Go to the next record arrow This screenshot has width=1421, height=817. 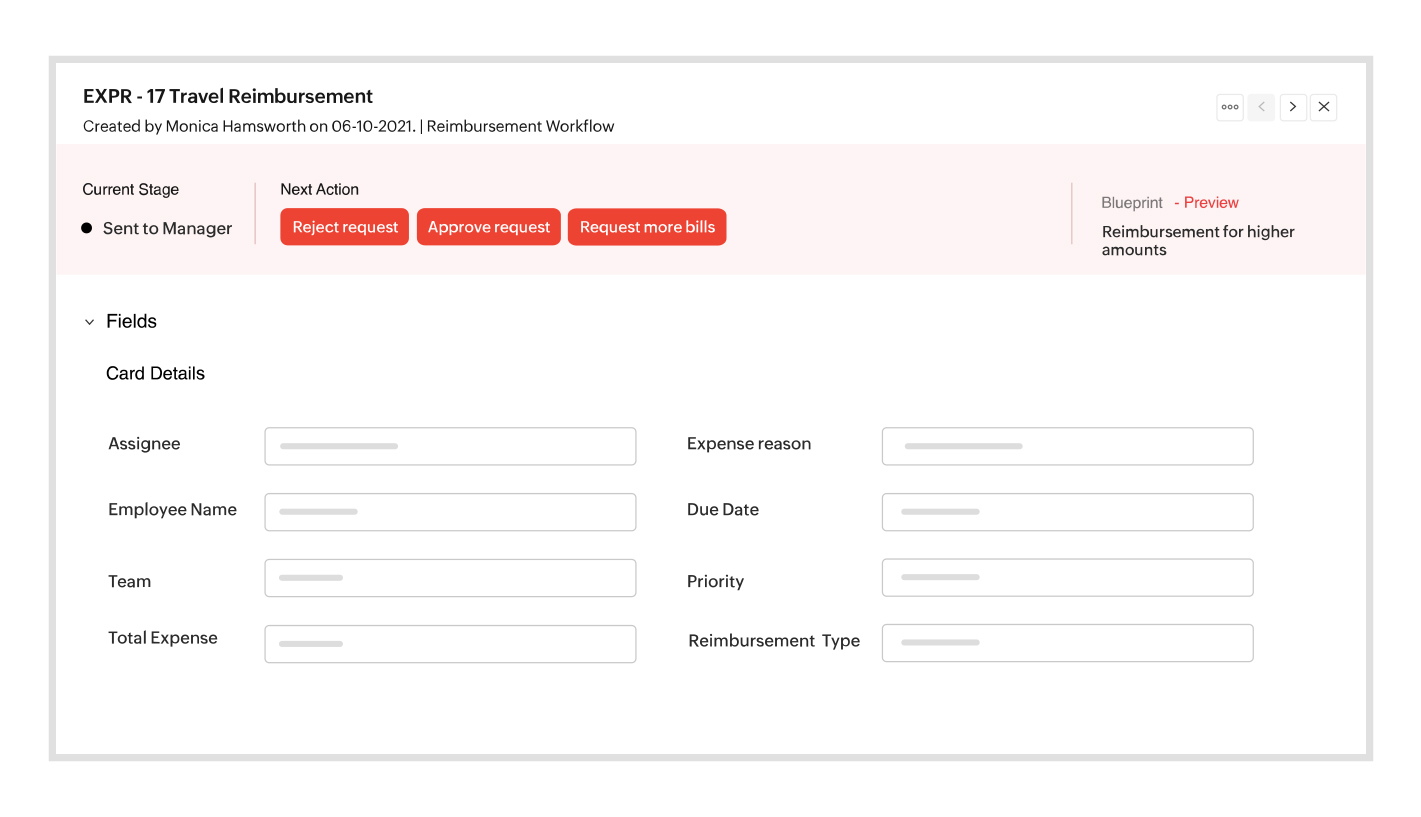1293,107
